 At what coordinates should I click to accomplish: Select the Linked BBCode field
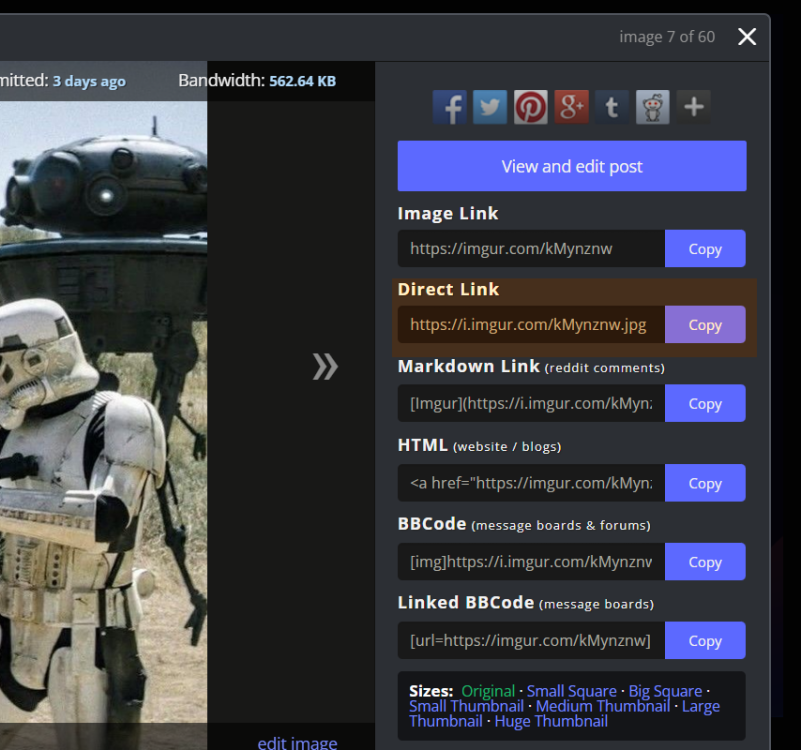pos(531,640)
